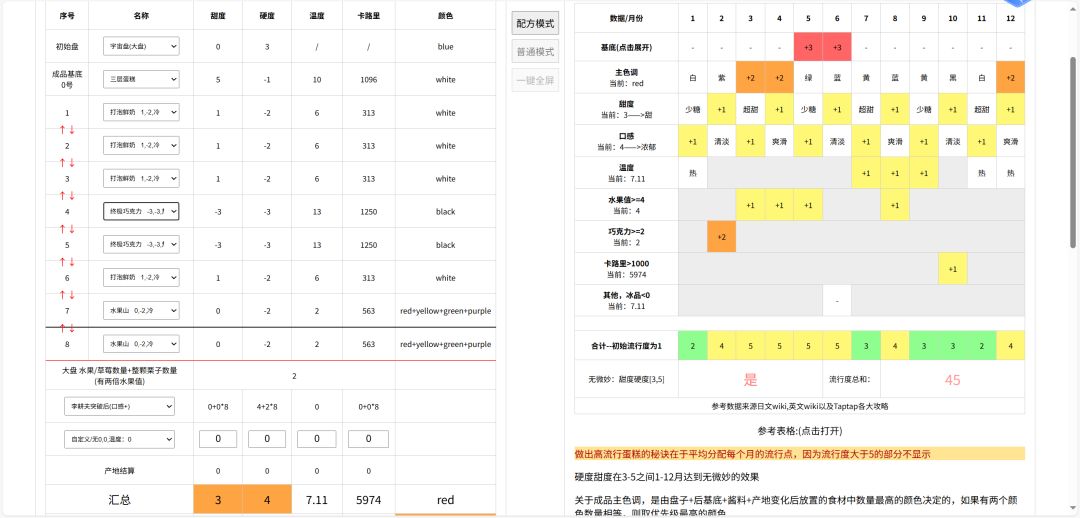The width and height of the screenshot is (1080, 518).
Task: Open row 6 ingredient dropdown 打泡鲜奶
Action: pyautogui.click(x=141, y=278)
